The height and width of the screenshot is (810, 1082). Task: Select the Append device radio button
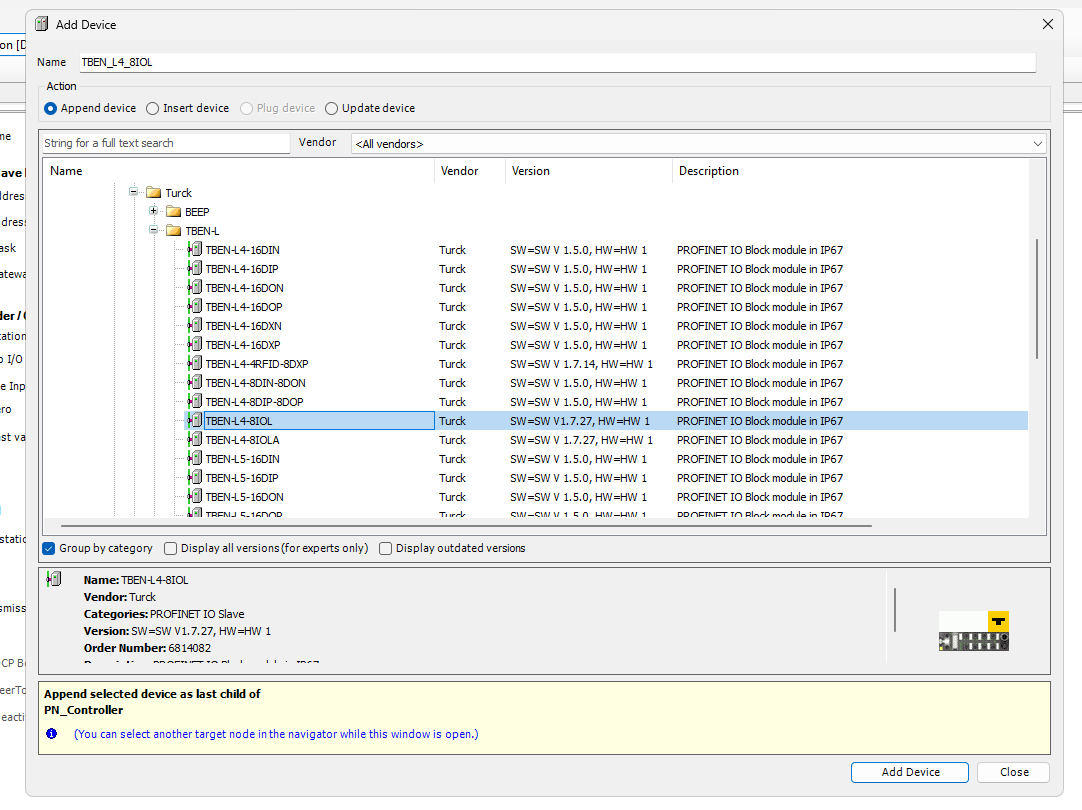[x=50, y=108]
